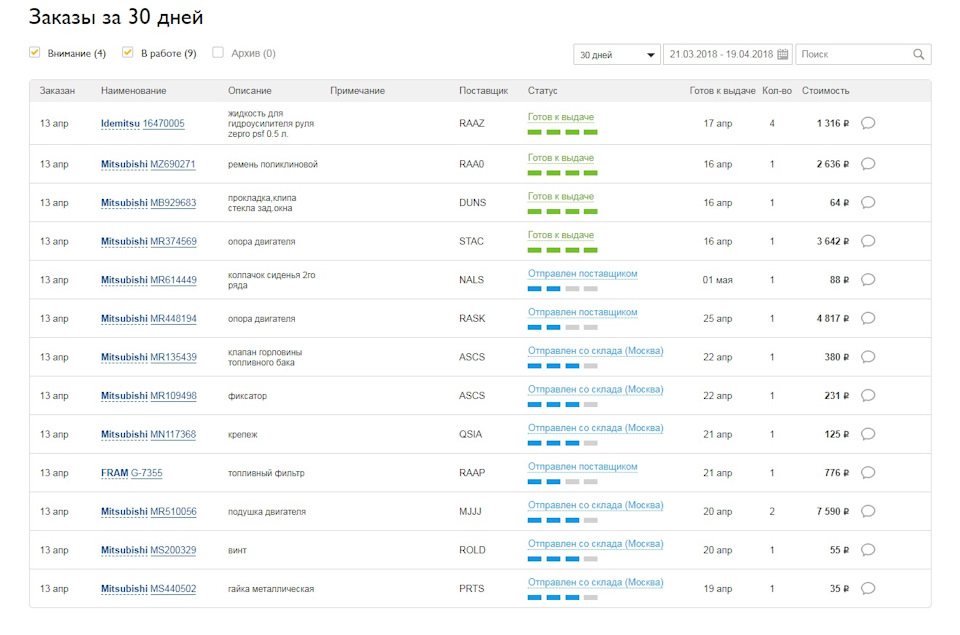
Task: Open the Mitsubishi MB929683 part link
Action: [149, 203]
